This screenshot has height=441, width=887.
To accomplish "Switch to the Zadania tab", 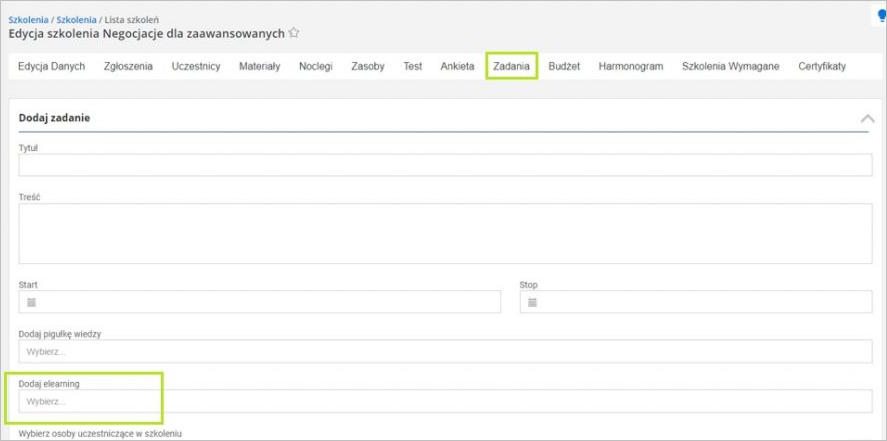I will [511, 66].
